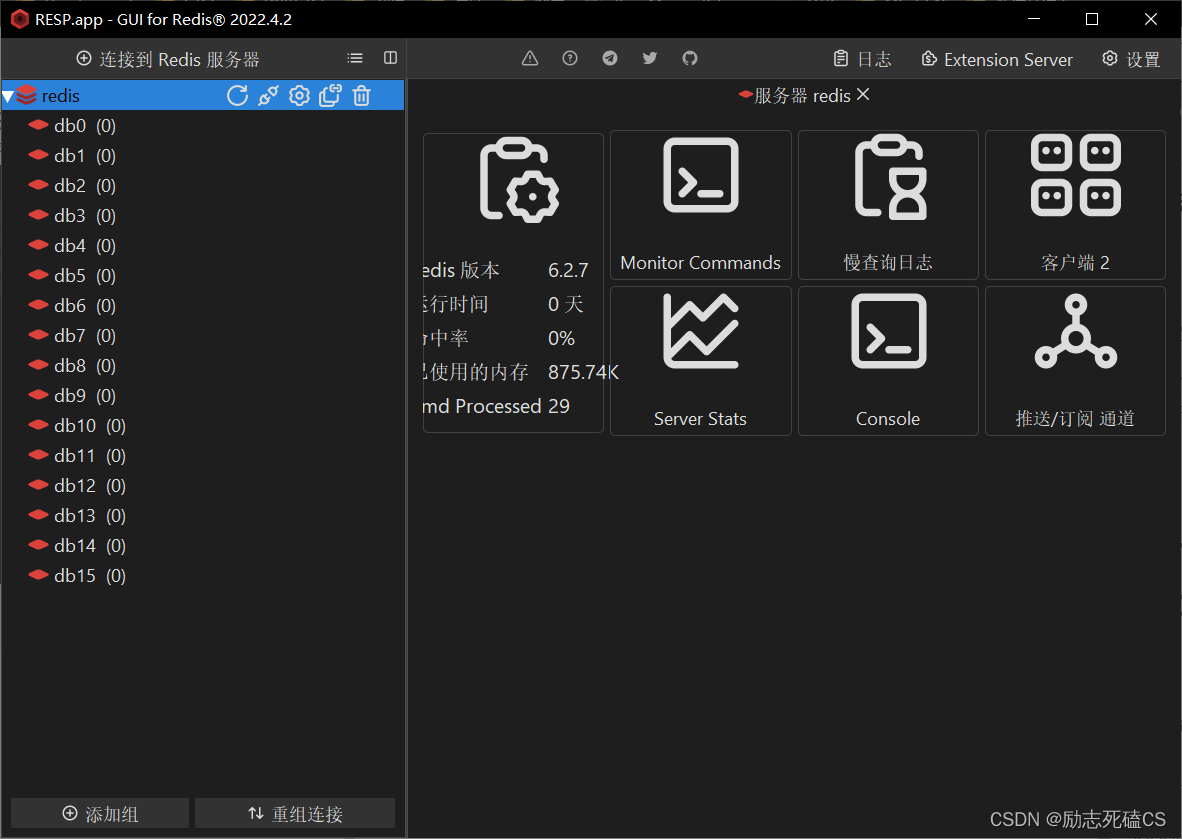Select database db9 (0)
The height and width of the screenshot is (839, 1182).
72,396
